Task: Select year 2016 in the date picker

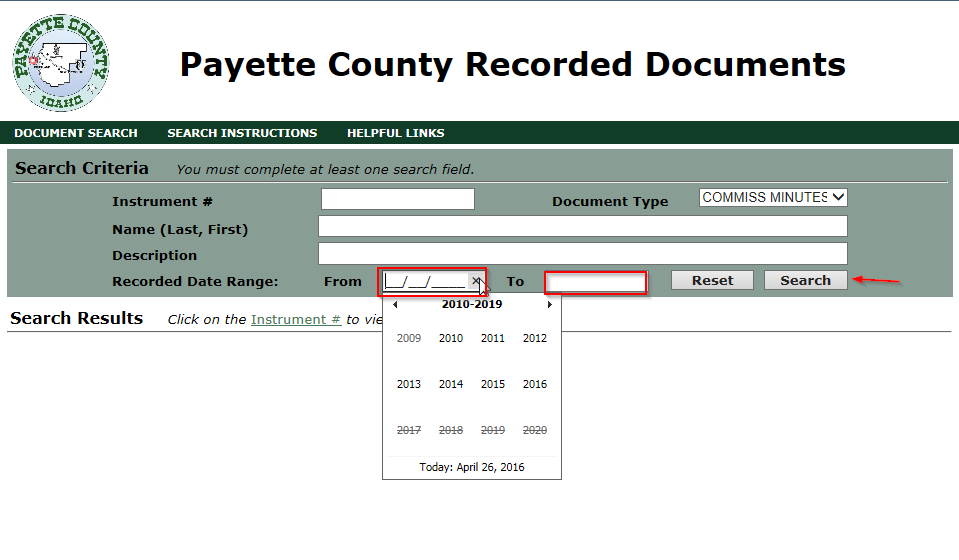Action: 535,384
